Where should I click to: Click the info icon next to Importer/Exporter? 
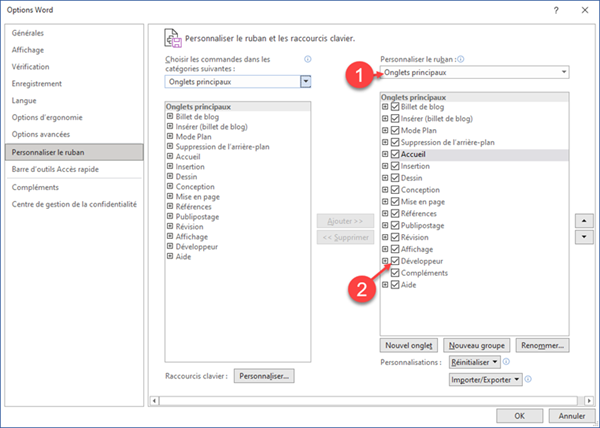click(528, 379)
